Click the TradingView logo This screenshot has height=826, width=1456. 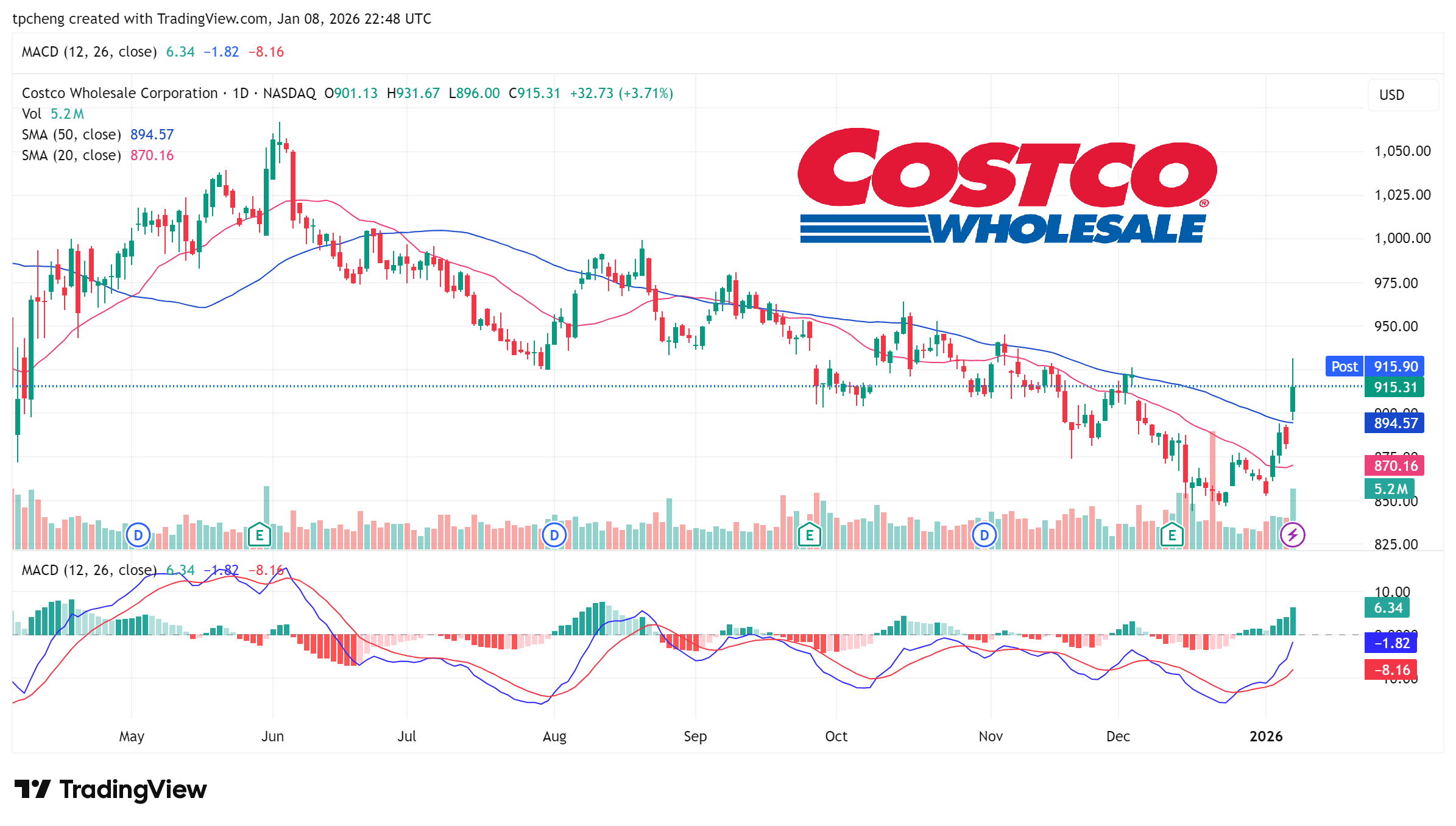[x=110, y=789]
